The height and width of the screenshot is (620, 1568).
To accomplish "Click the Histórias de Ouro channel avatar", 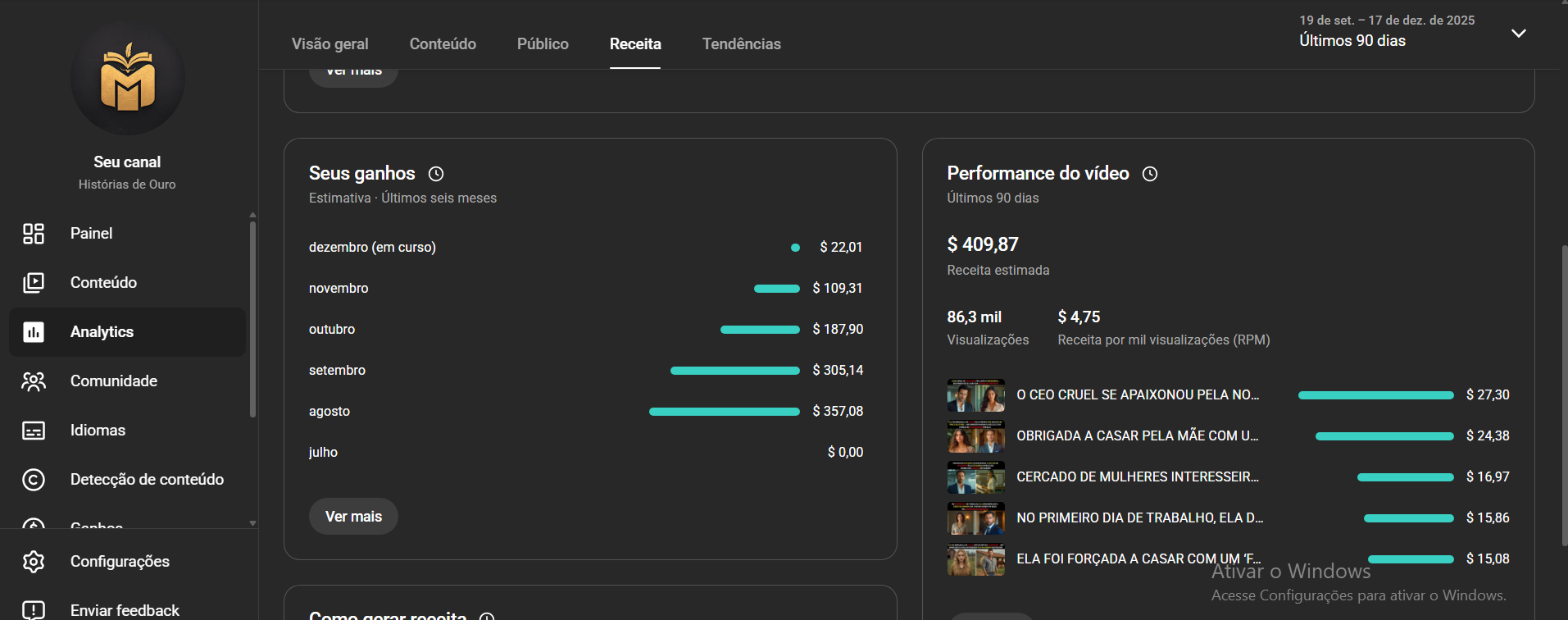I will [x=127, y=79].
